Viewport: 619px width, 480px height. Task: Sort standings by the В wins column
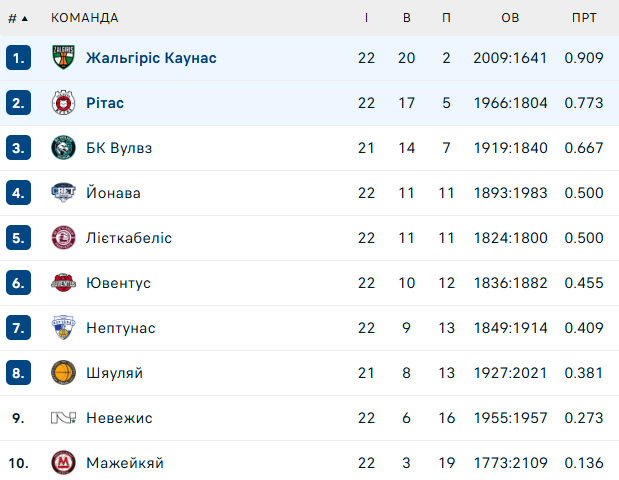[406, 18]
